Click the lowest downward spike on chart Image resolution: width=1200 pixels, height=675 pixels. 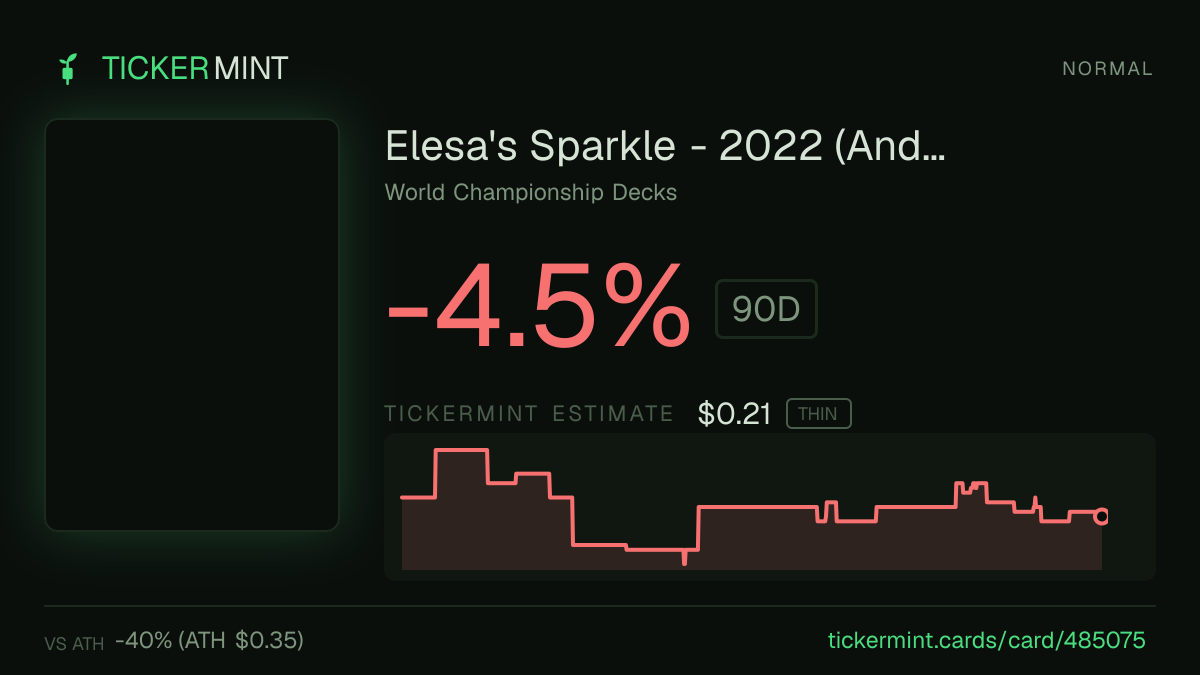tap(684, 557)
